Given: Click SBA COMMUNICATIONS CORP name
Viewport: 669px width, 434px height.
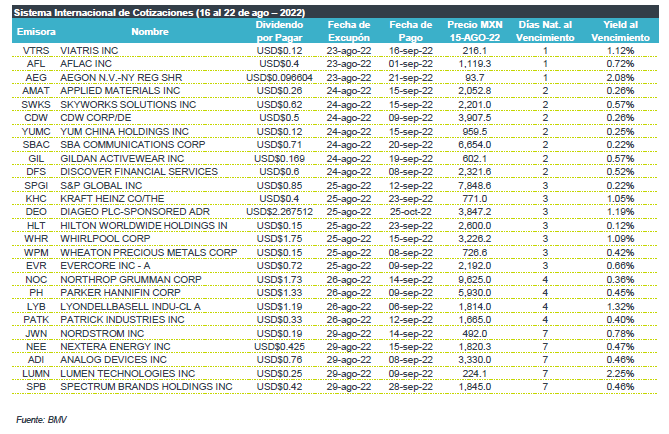Looking at the screenshot, I should [133, 145].
